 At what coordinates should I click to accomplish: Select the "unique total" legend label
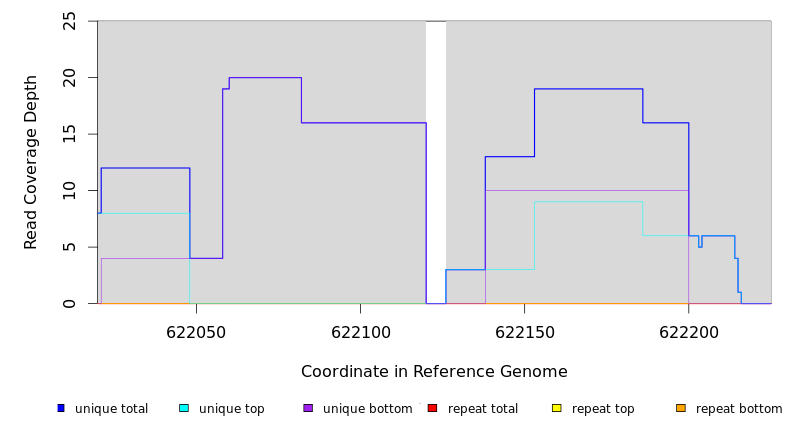(x=111, y=409)
